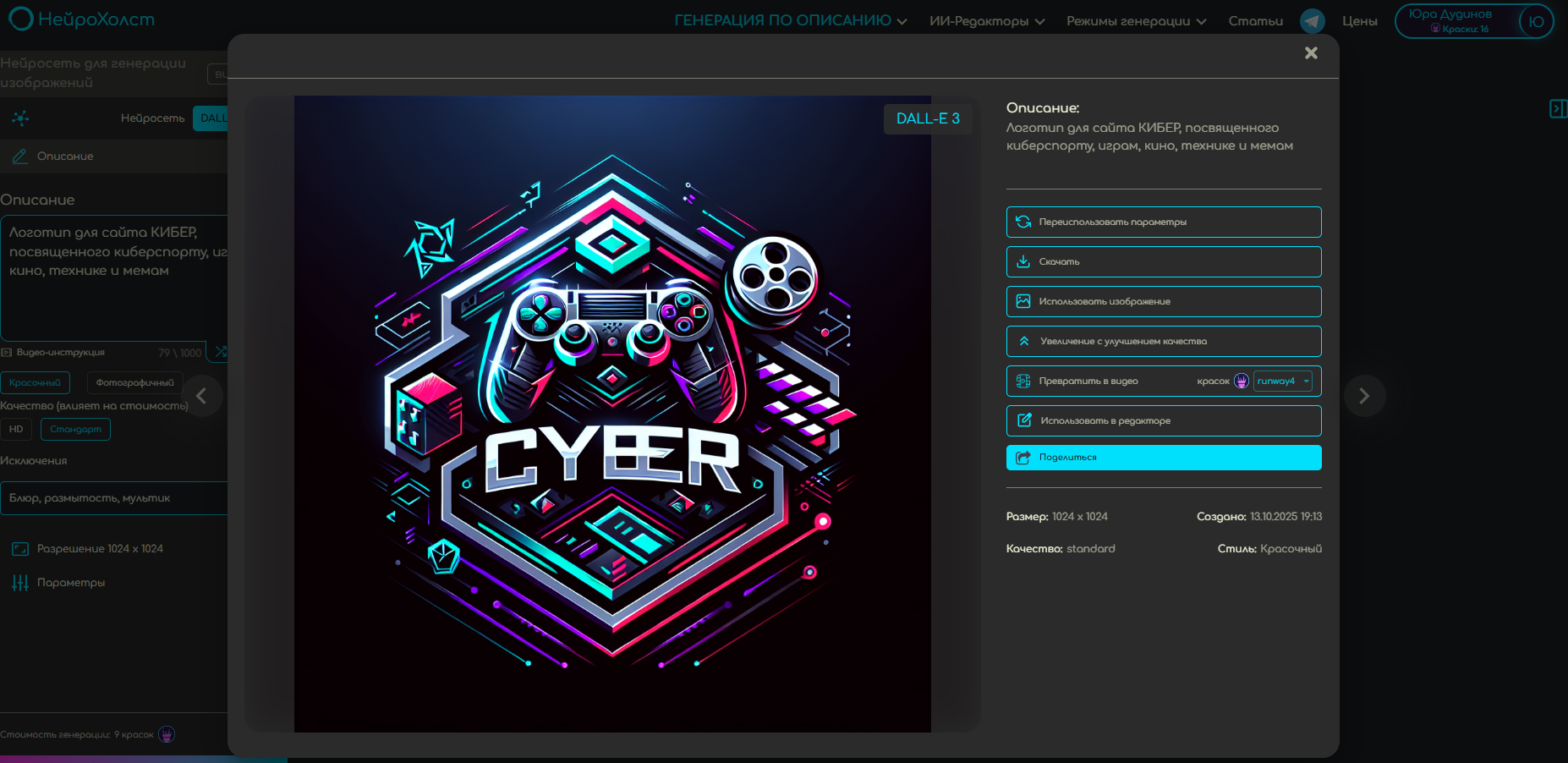This screenshot has width=1568, height=763.
Task: Select the Красочный style chip
Action: pos(35,382)
